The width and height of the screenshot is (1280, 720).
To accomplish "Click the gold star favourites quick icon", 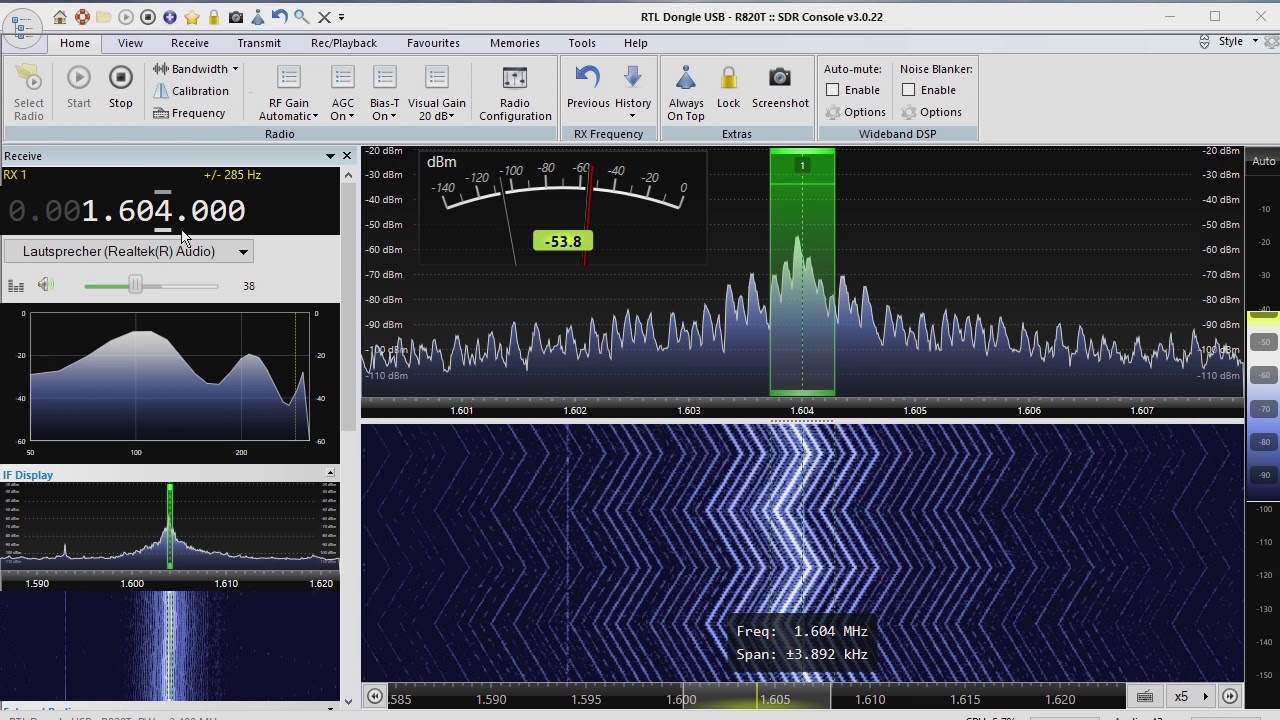I will point(192,17).
